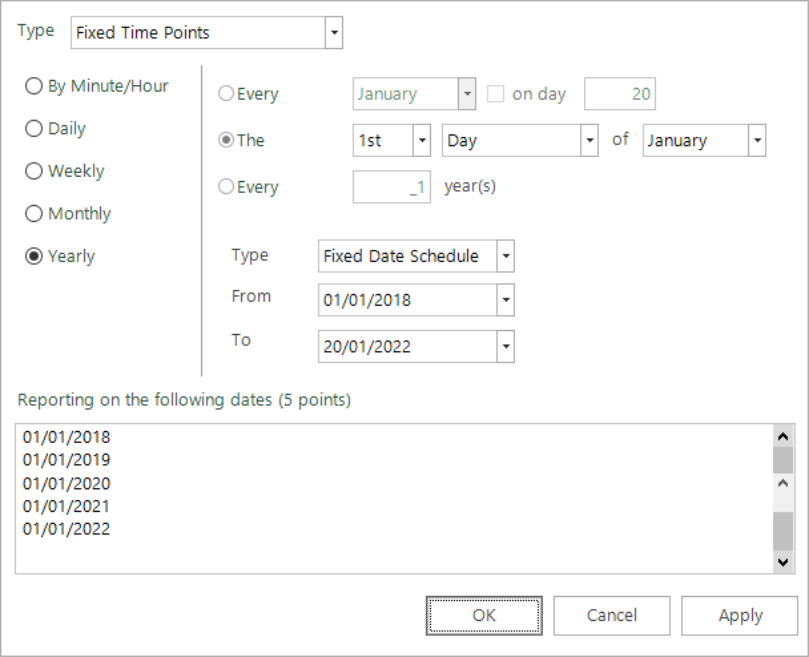Click the OK button
This screenshot has height=657, width=809.
click(x=484, y=616)
